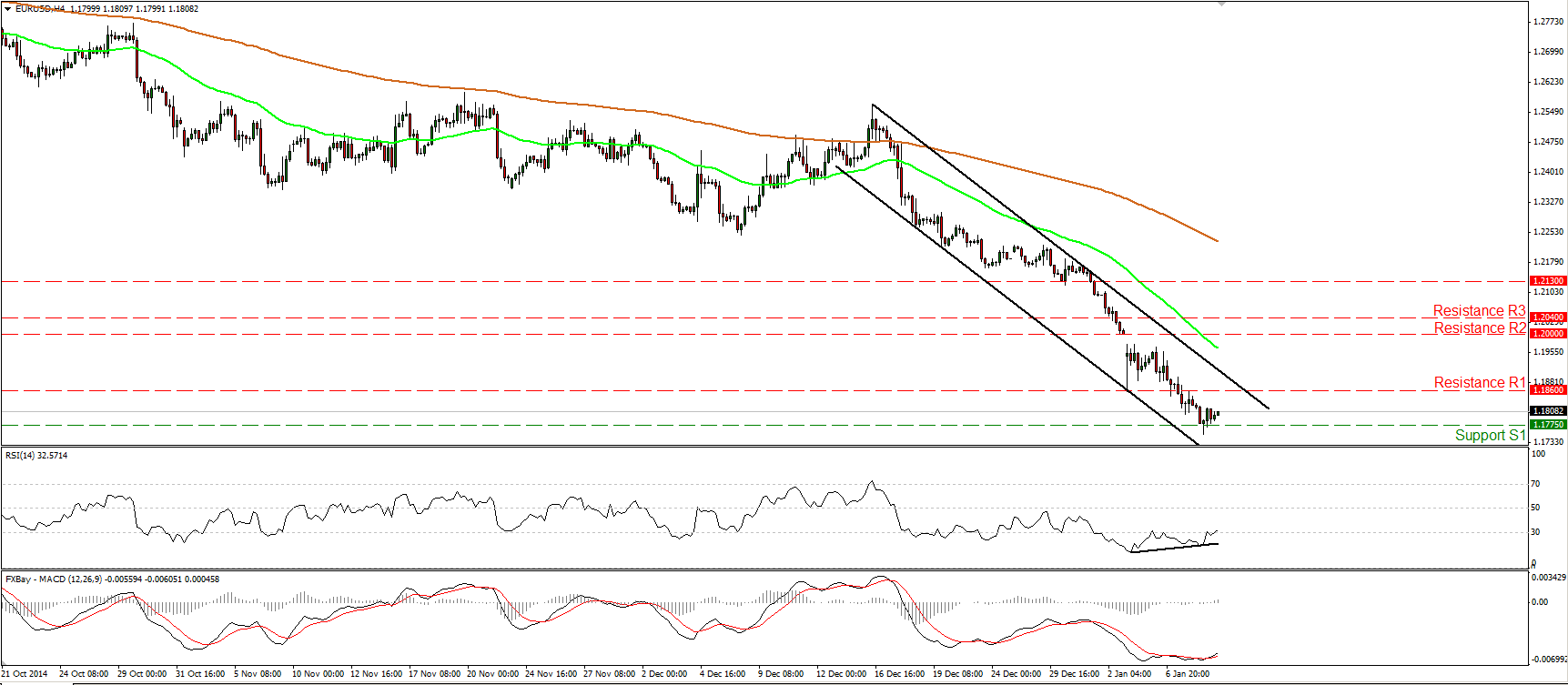Screen dimensions: 1568x685
Task: Click the RSI scale value 50
Action: [x=1536, y=508]
